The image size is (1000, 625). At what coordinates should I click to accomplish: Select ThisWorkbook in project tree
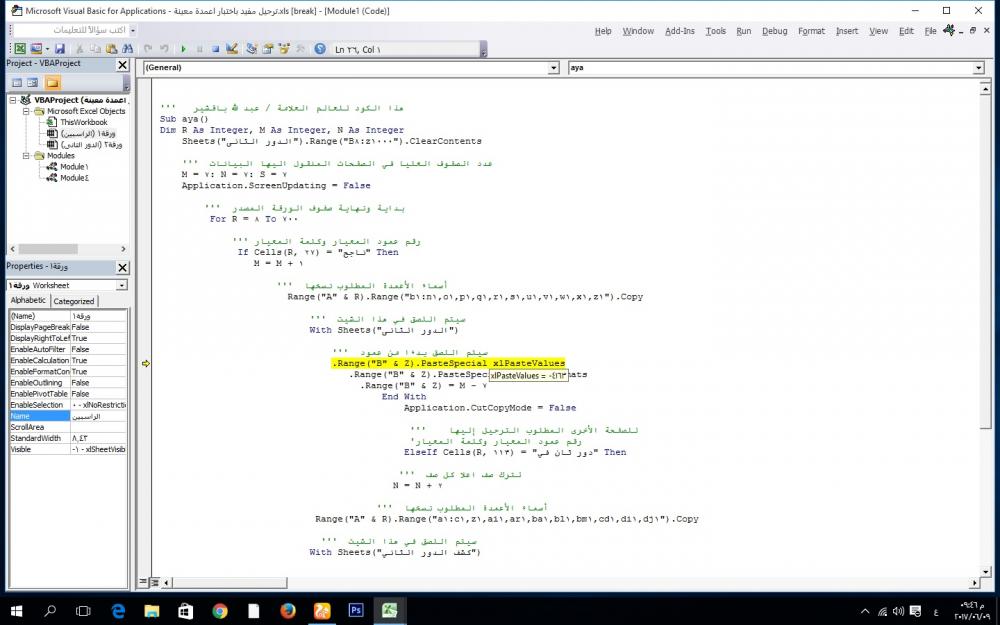pyautogui.click(x=84, y=122)
